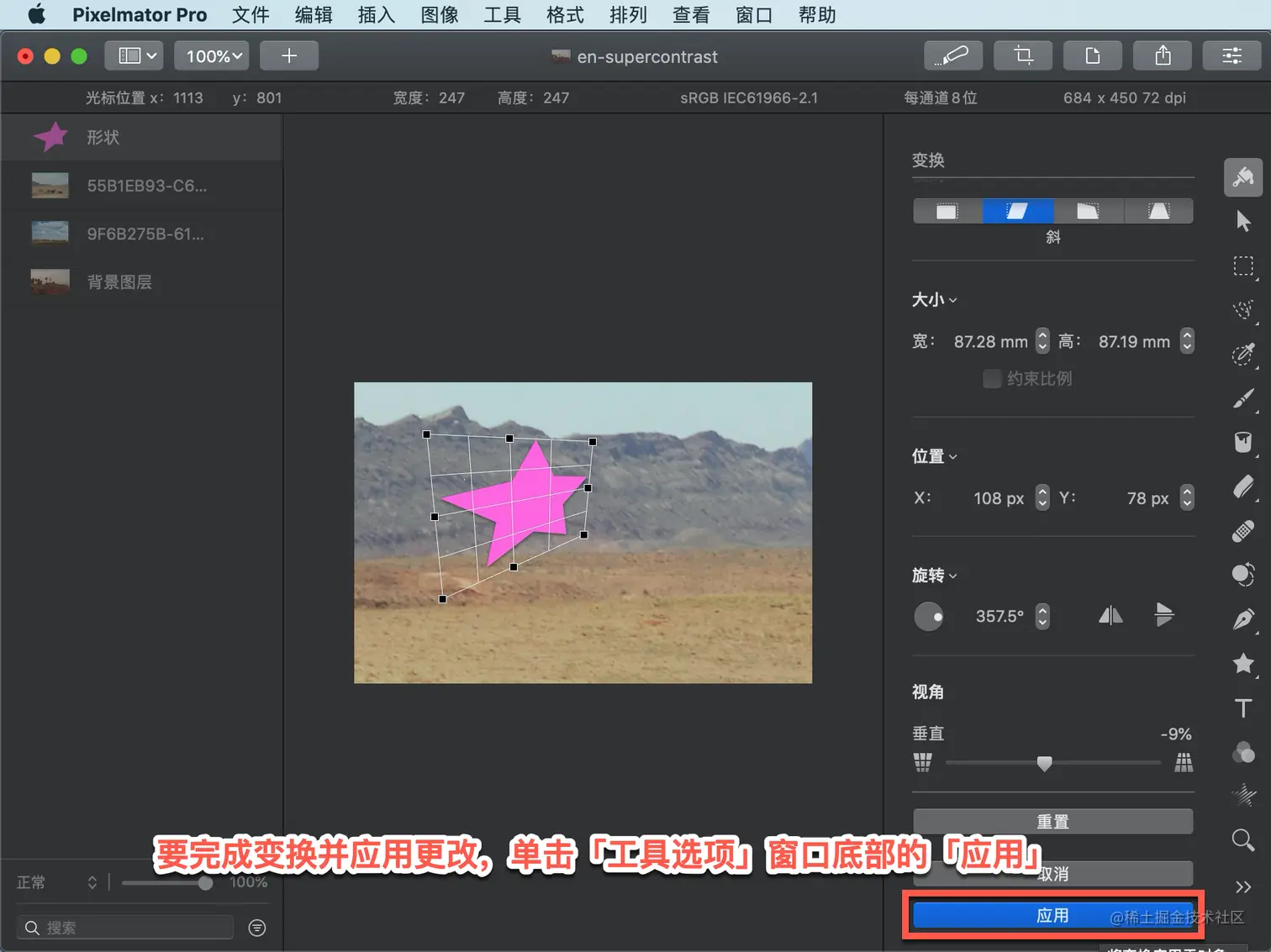The image size is (1271, 952).
Task: Click the 重置 reset button
Action: pos(1053,821)
